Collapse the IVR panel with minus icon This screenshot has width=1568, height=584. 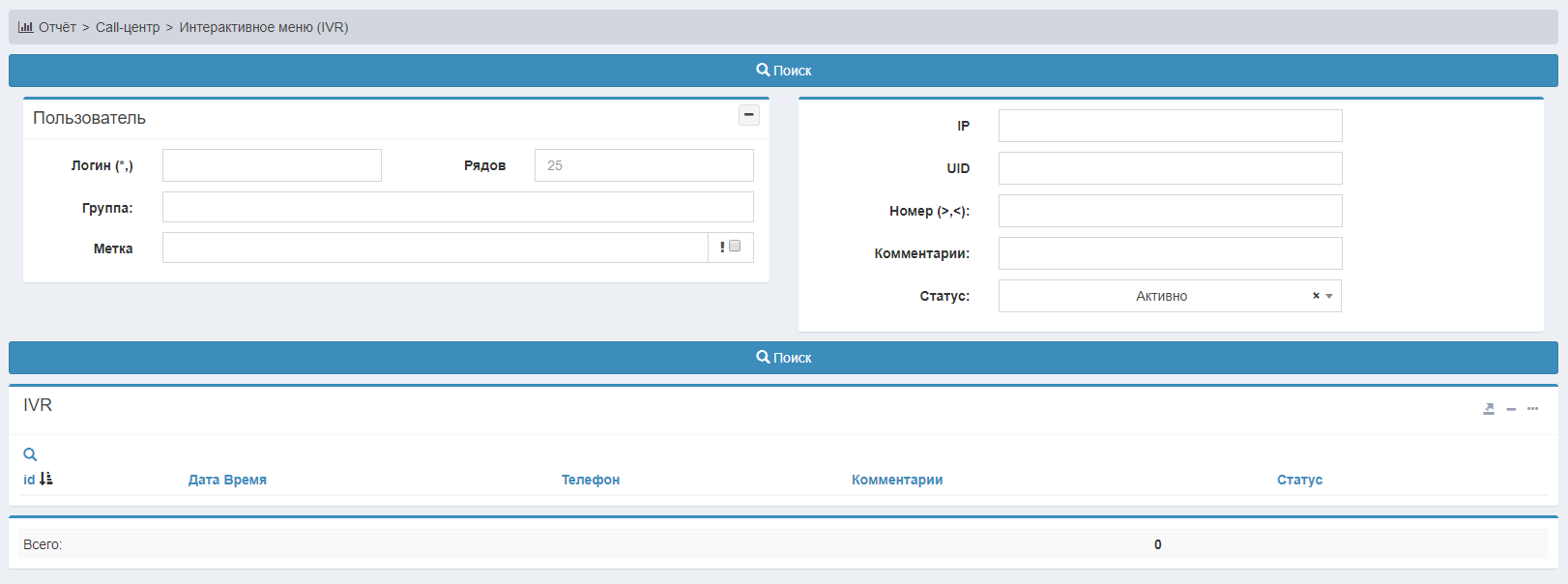pos(1511,409)
